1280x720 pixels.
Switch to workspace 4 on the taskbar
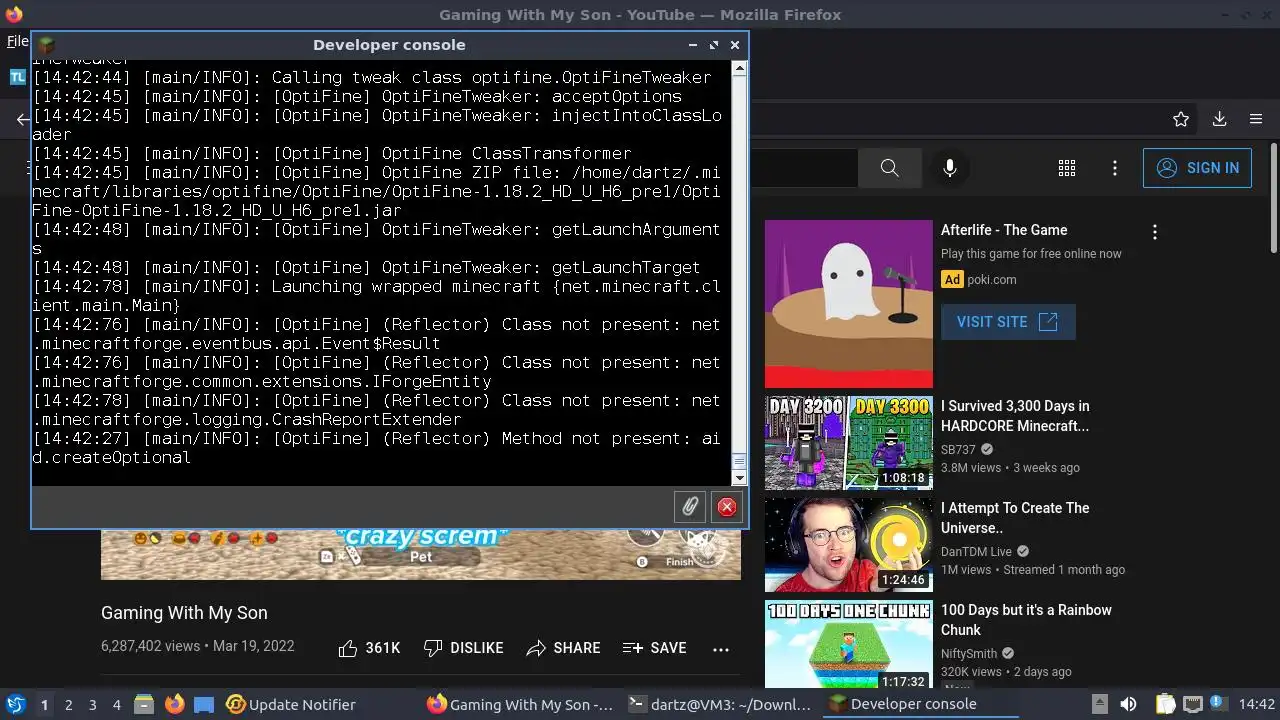tap(116, 705)
